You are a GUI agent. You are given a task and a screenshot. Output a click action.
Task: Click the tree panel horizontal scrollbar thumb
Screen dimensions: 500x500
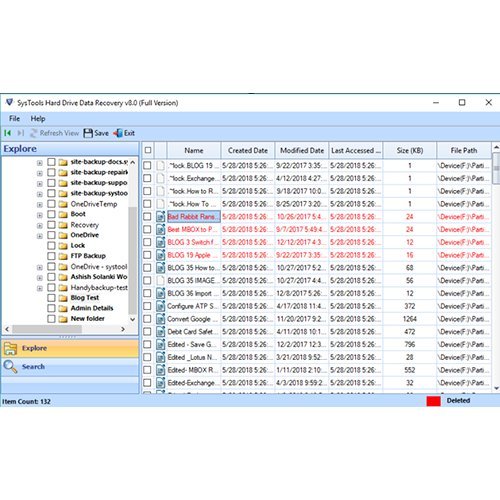(x=47, y=329)
